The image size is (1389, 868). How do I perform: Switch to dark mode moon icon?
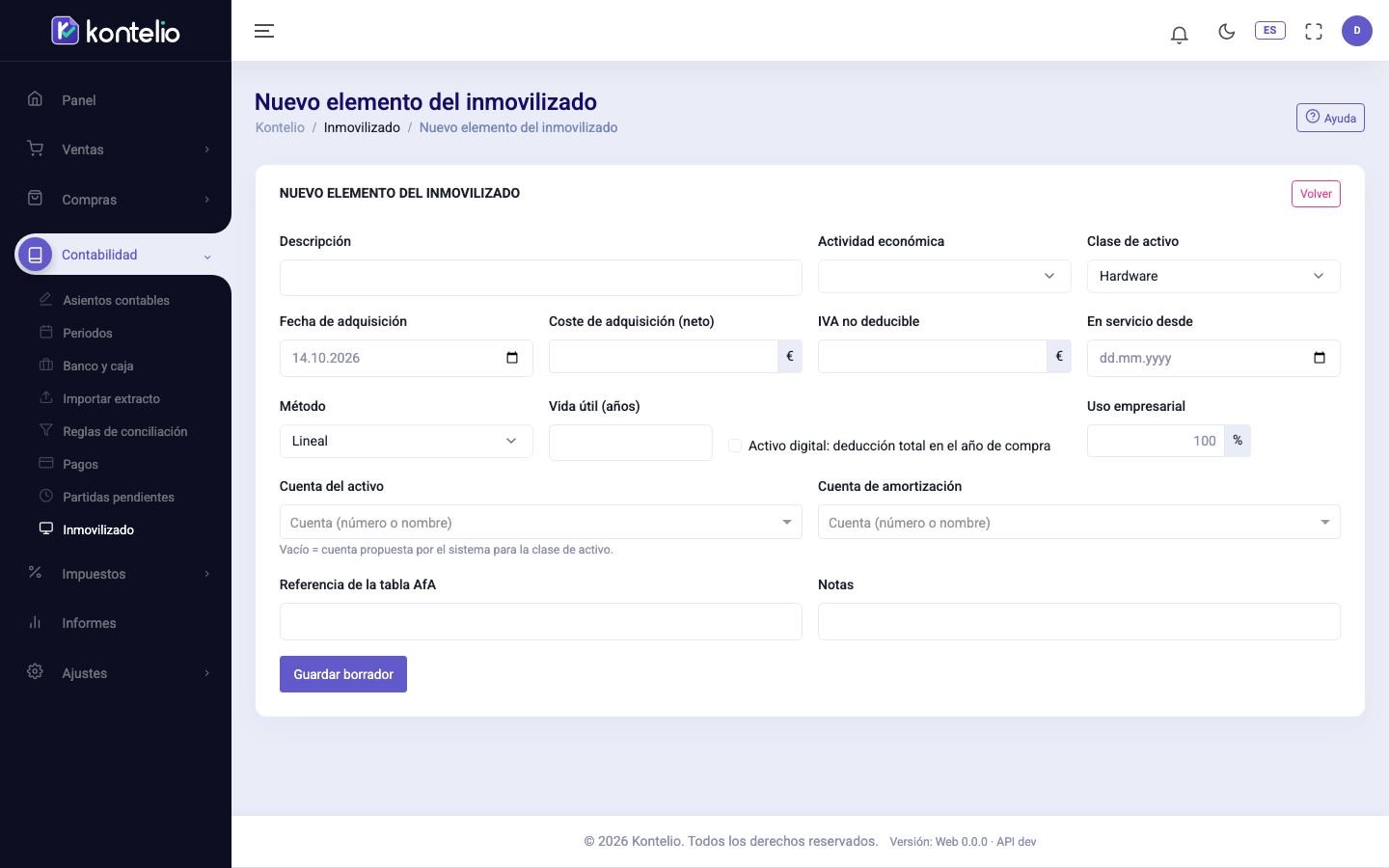pyautogui.click(x=1227, y=31)
